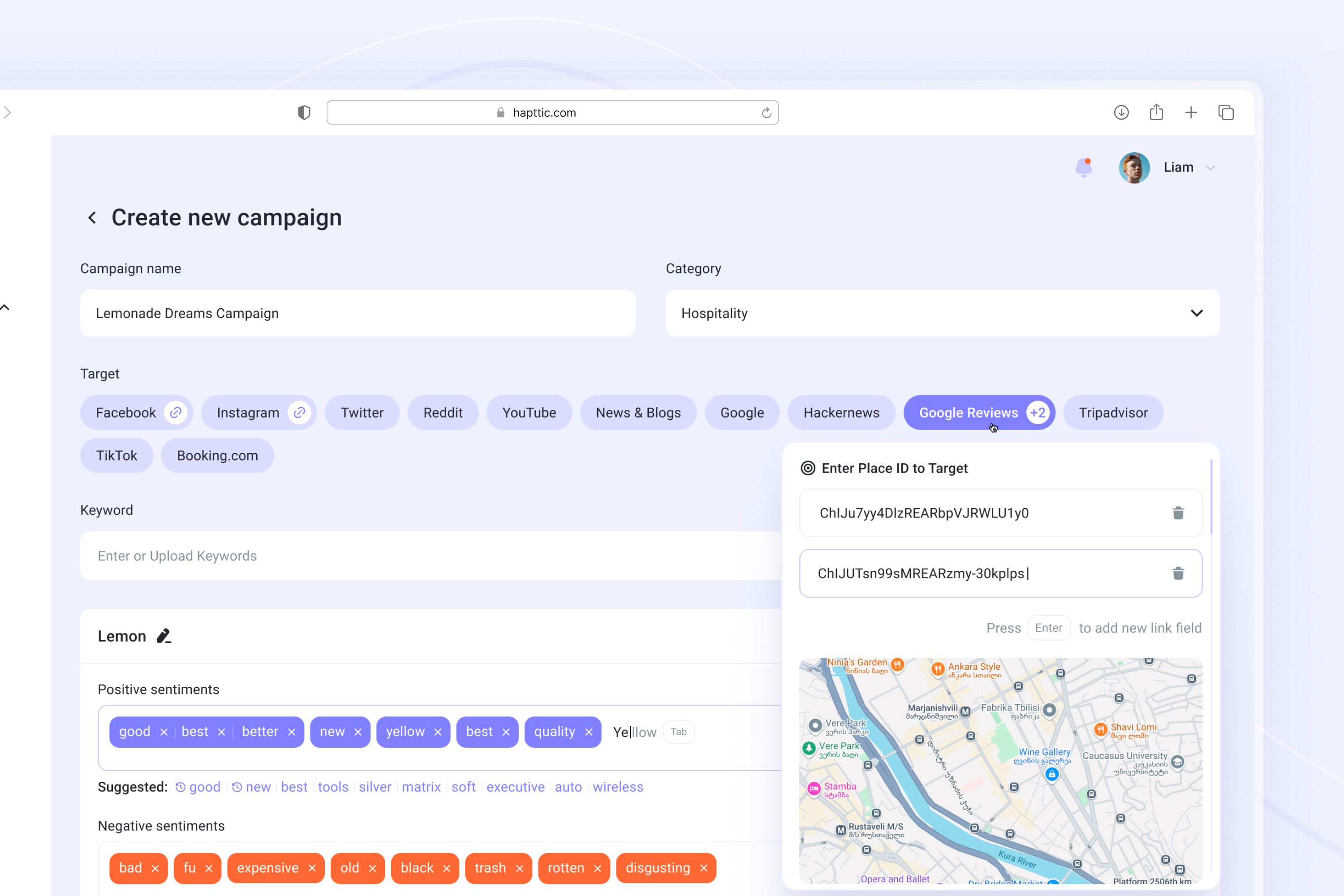
Task: Open a new browser tab with plus icon
Action: point(1191,112)
